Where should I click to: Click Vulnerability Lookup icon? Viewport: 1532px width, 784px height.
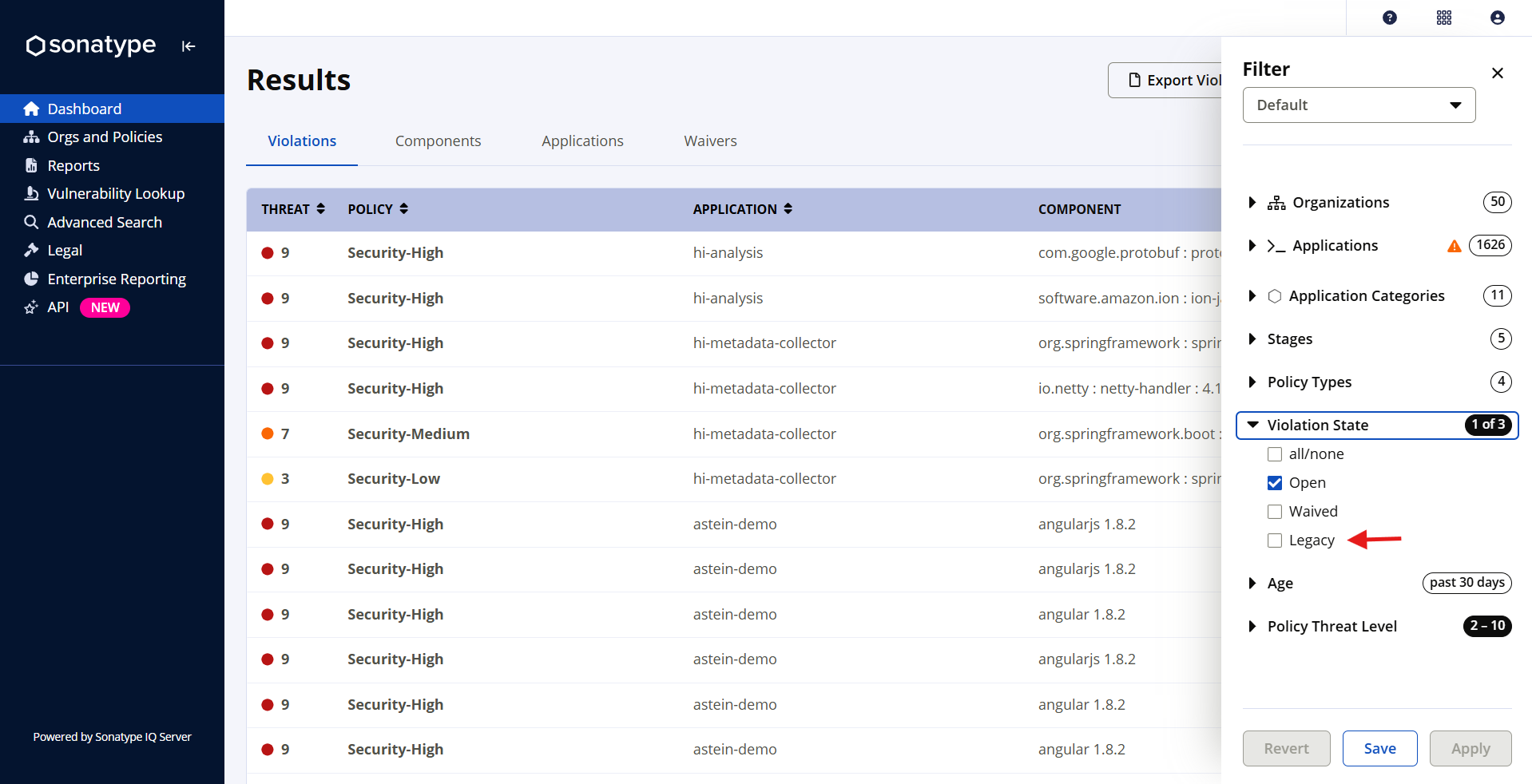click(x=31, y=194)
